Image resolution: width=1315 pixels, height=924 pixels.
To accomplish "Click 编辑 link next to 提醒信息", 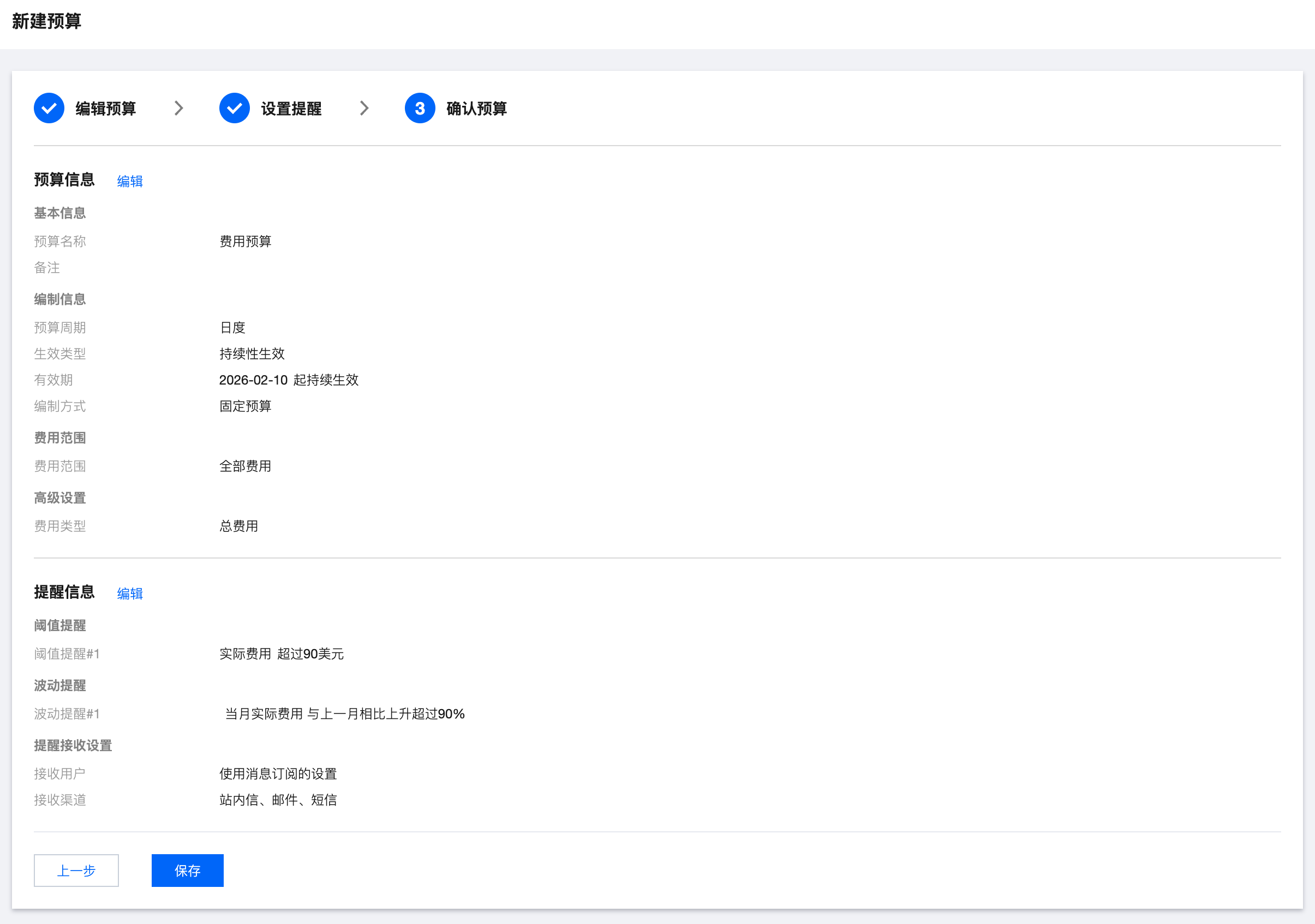I will click(130, 593).
